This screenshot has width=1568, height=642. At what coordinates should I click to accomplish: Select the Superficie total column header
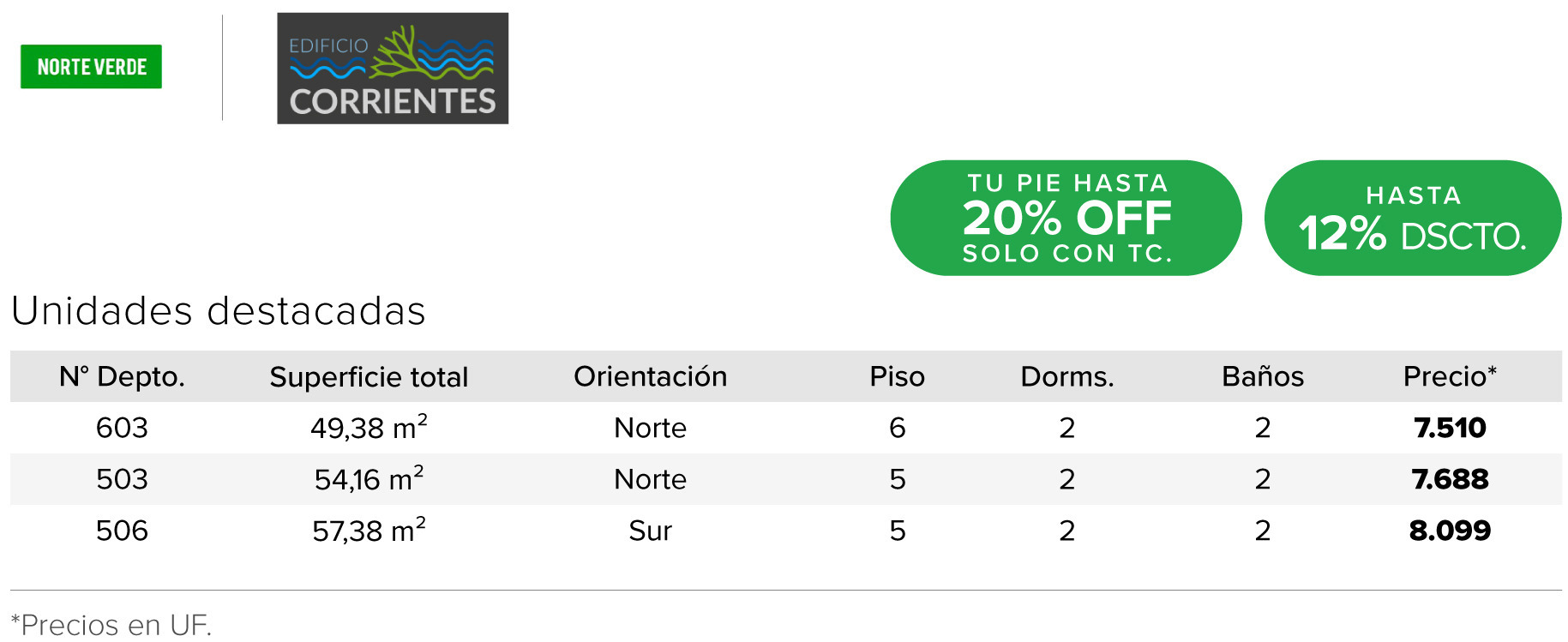point(369,377)
